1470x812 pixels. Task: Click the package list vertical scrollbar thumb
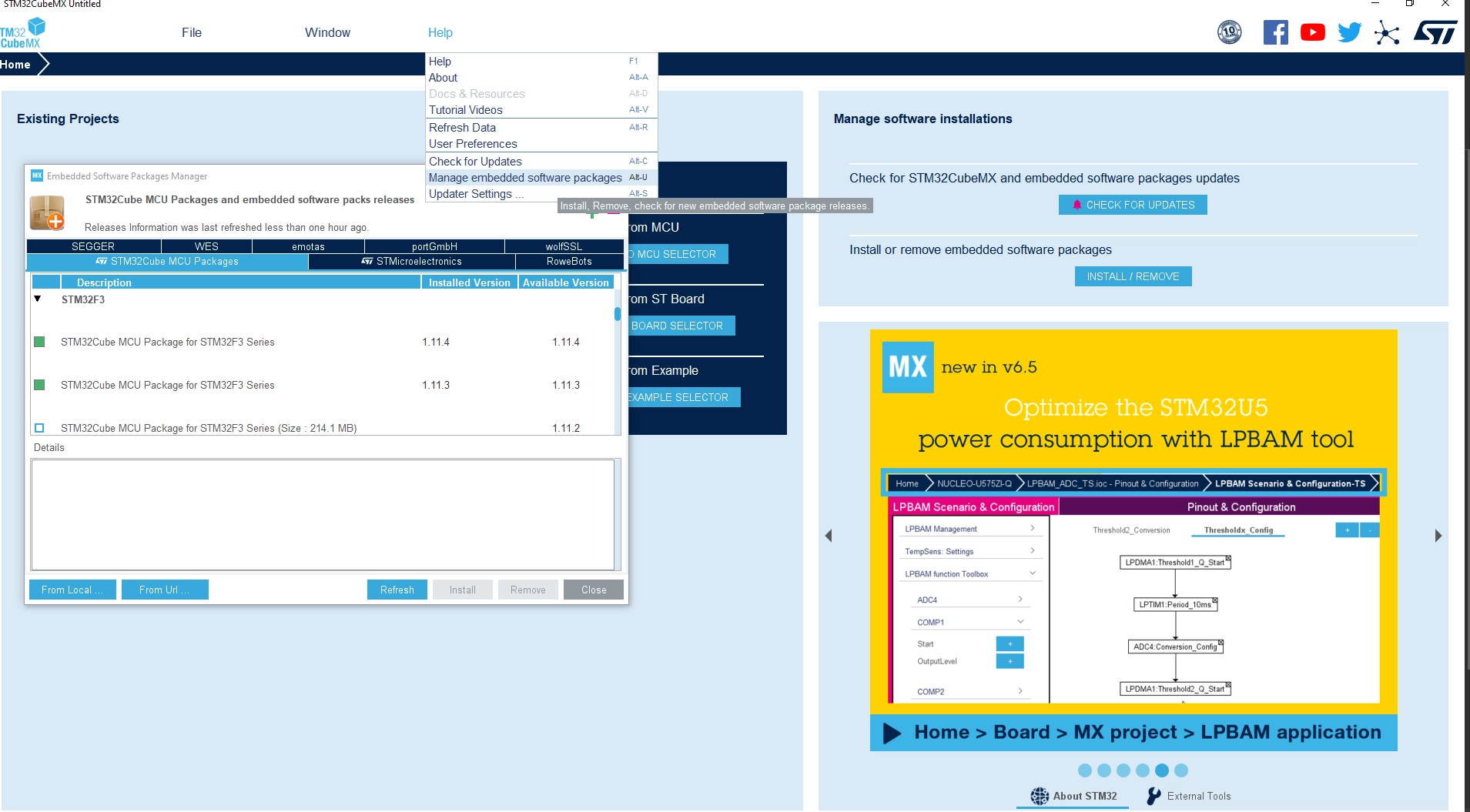[618, 314]
